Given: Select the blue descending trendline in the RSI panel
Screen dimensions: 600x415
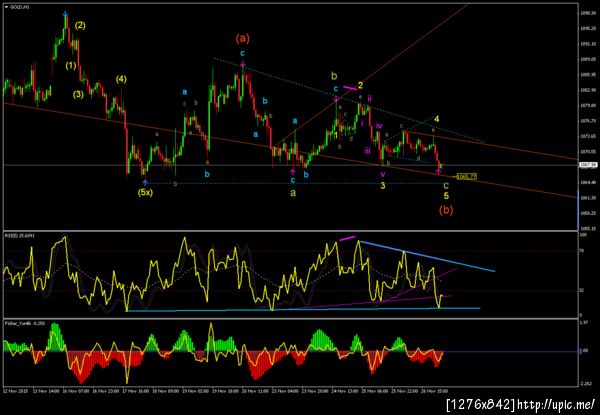Looking at the screenshot, I should 427,256.
